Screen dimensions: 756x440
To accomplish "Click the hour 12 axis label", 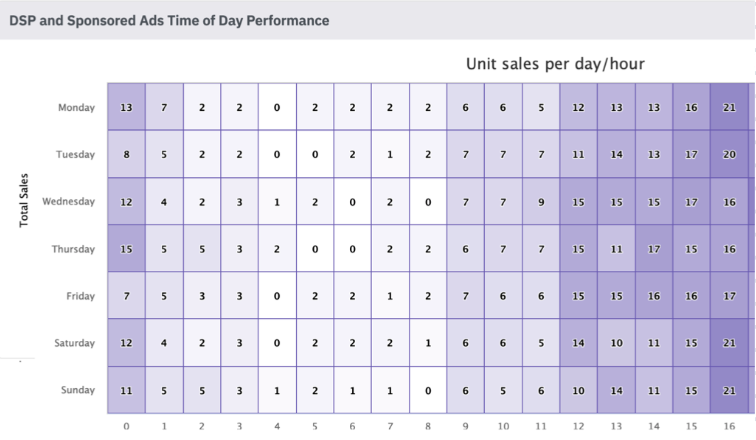I will (578, 426).
